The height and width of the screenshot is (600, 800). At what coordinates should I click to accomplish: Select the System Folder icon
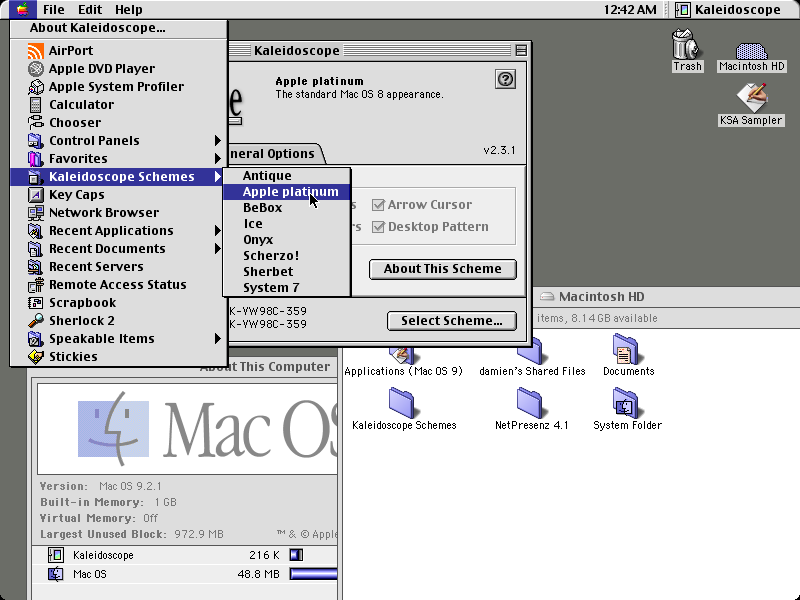pos(626,403)
